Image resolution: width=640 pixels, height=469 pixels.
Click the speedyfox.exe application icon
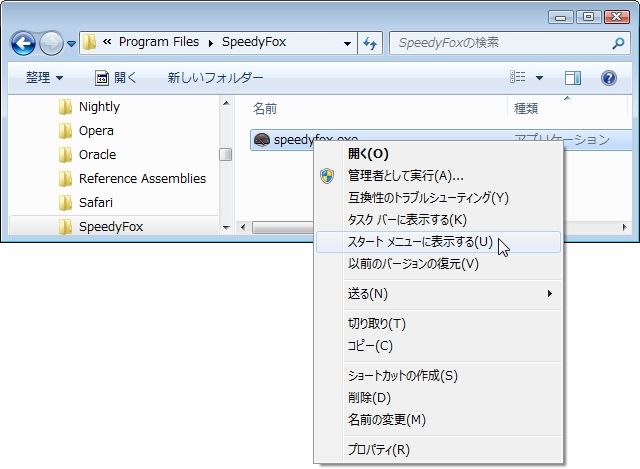[262, 140]
